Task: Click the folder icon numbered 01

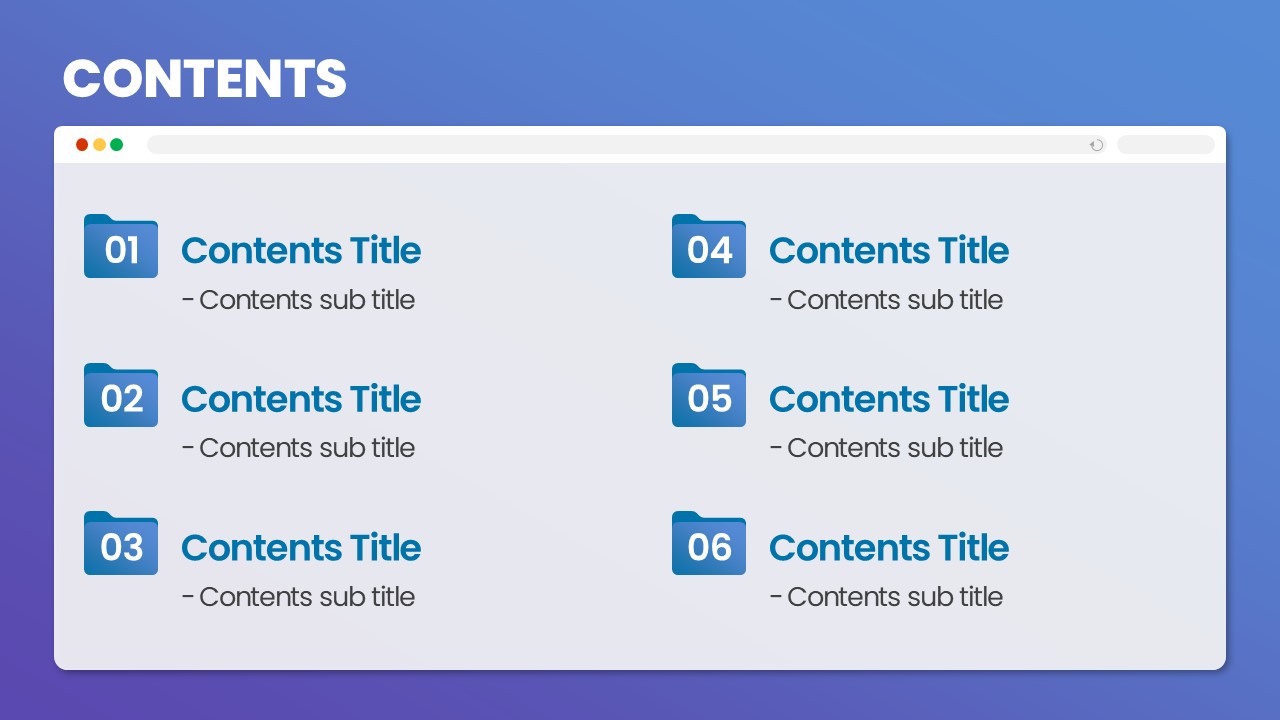Action: click(121, 247)
